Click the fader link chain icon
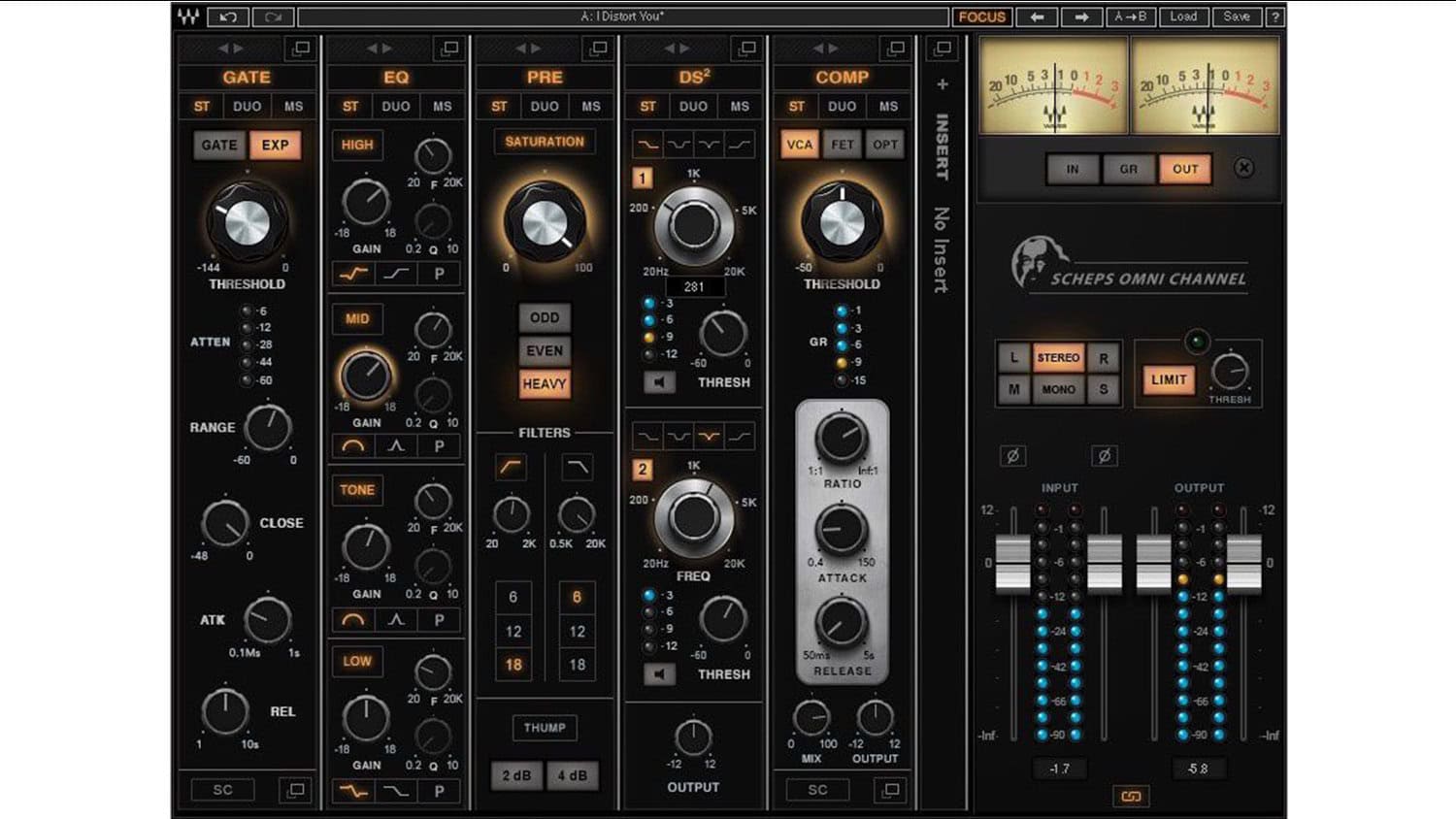 tap(1131, 797)
